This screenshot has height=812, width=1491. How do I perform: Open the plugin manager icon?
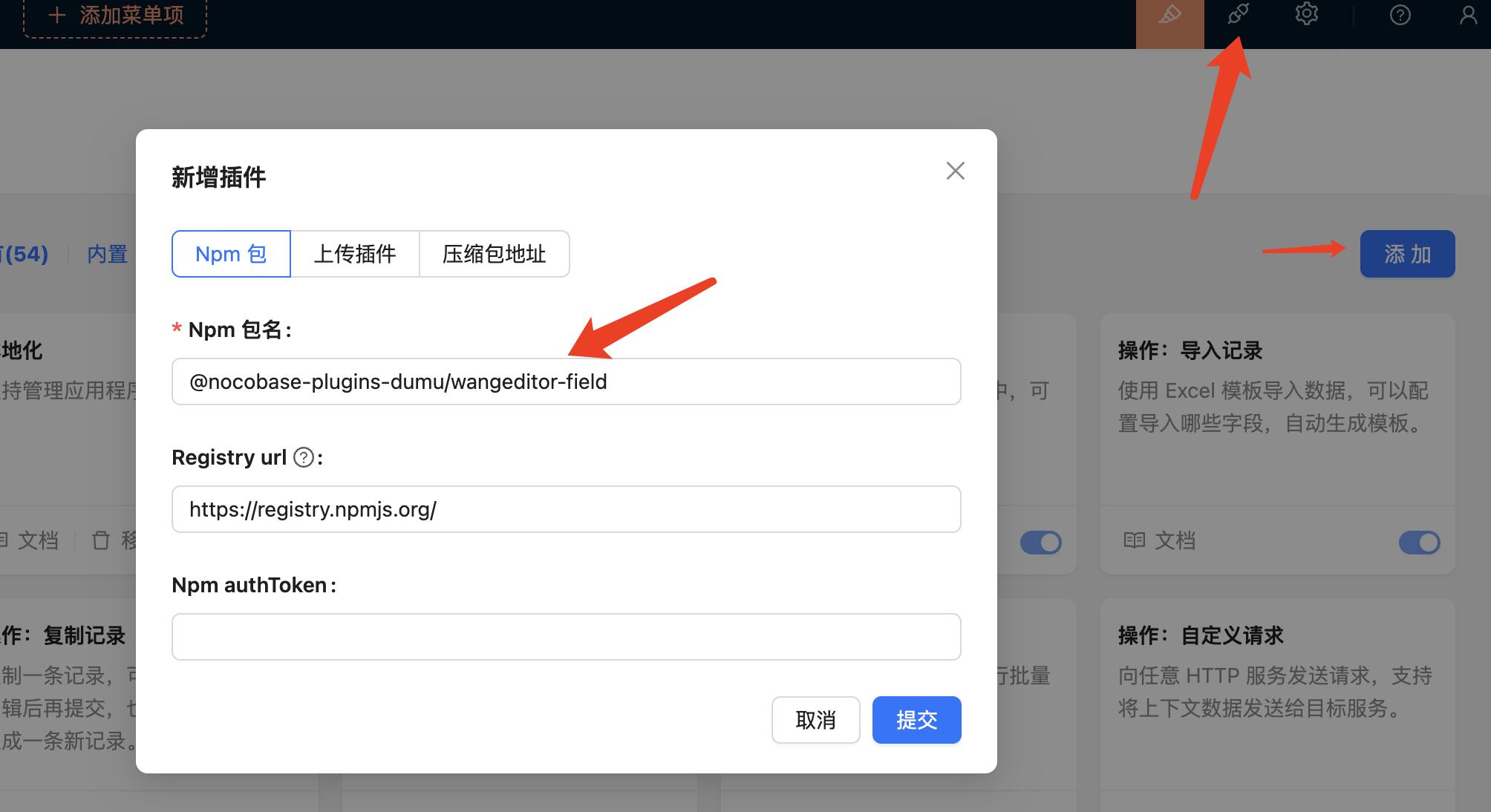1238,14
